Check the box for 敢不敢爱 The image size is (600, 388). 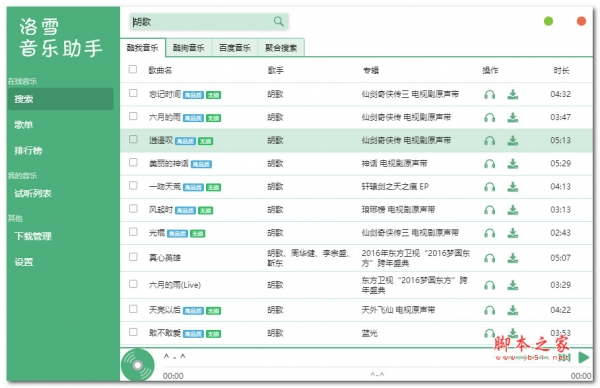tap(133, 332)
